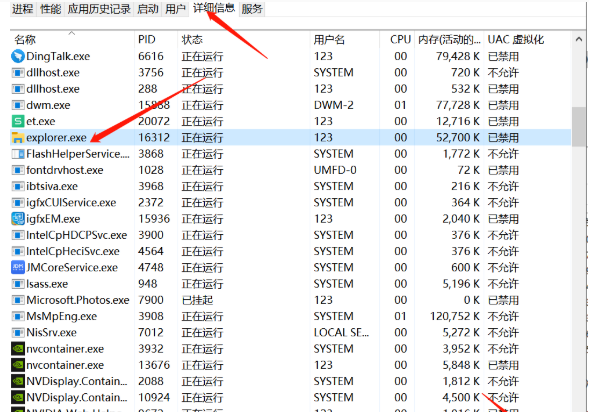Select the nvcontainer.exe icon with PID 3932
Image resolution: width=589 pixels, height=412 pixels.
[18, 349]
